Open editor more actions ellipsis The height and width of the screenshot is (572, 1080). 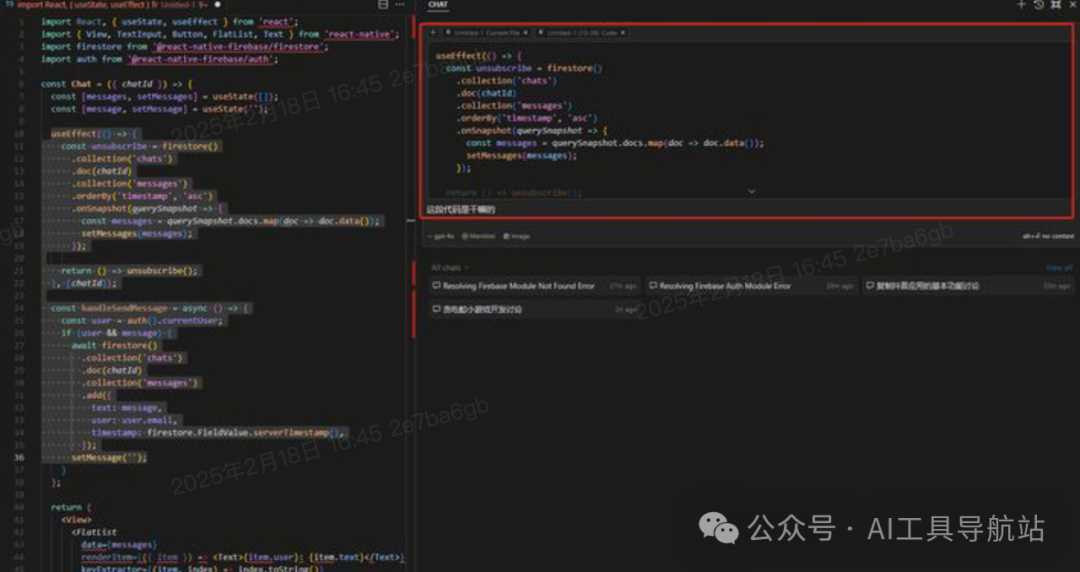tap(399, 4)
